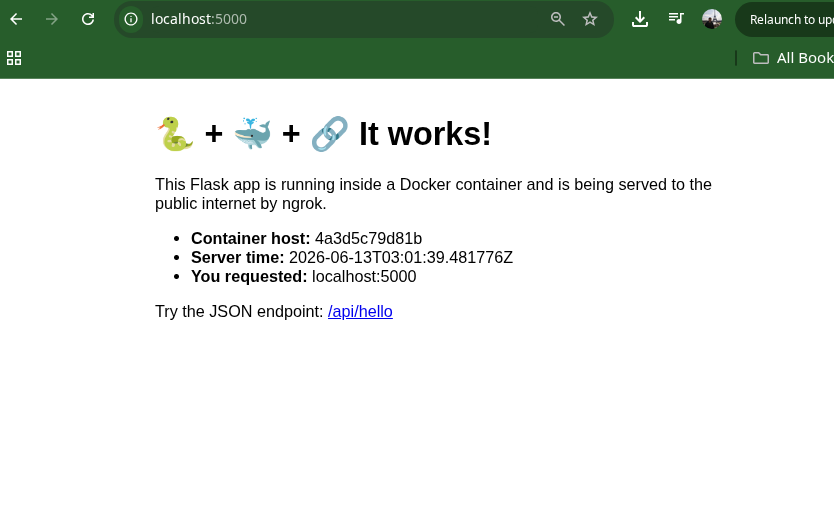Go back using the browser back arrow
The height and width of the screenshot is (531, 834).
pos(16,20)
